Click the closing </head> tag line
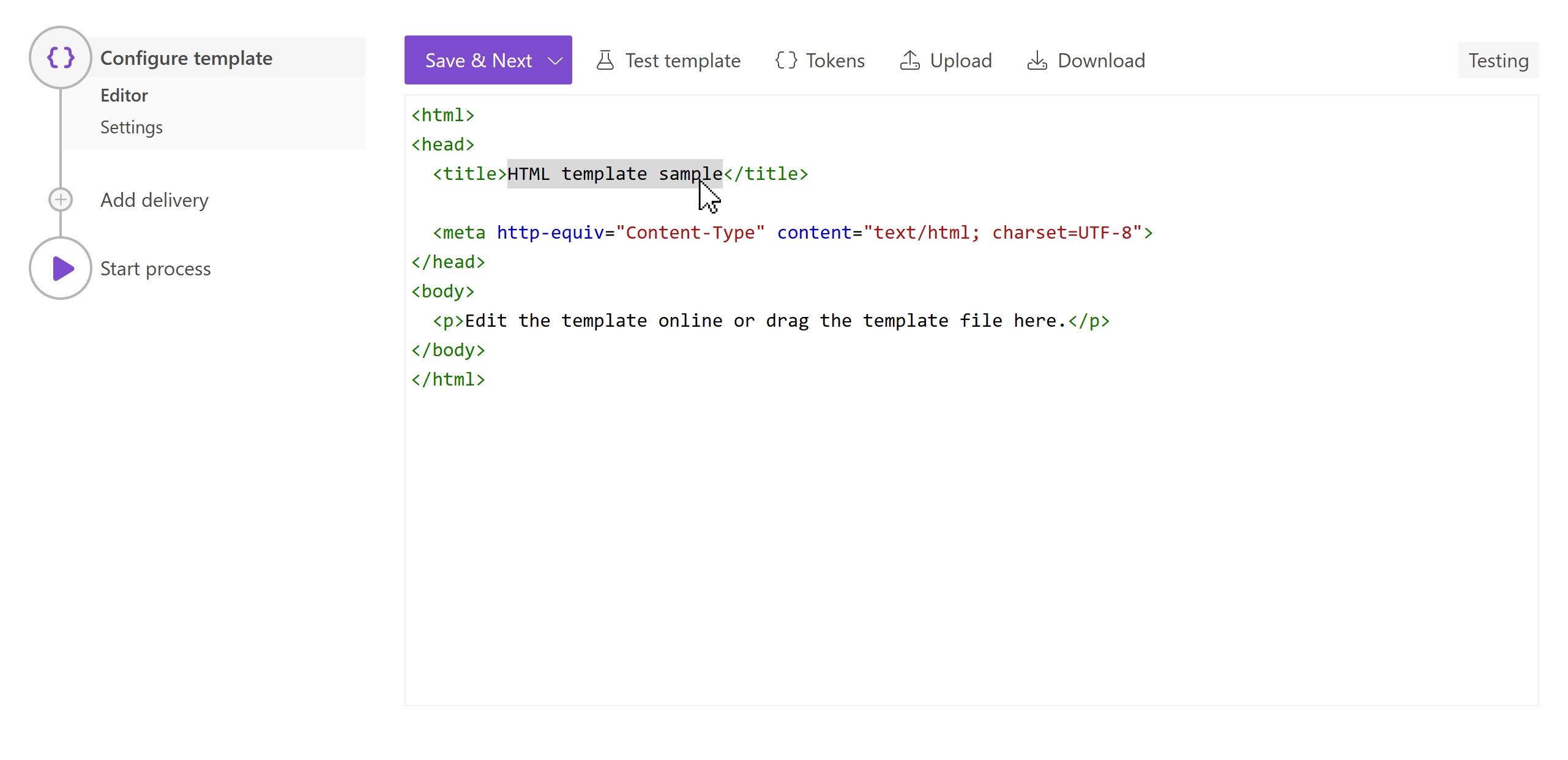The image size is (1568, 760). 449,262
